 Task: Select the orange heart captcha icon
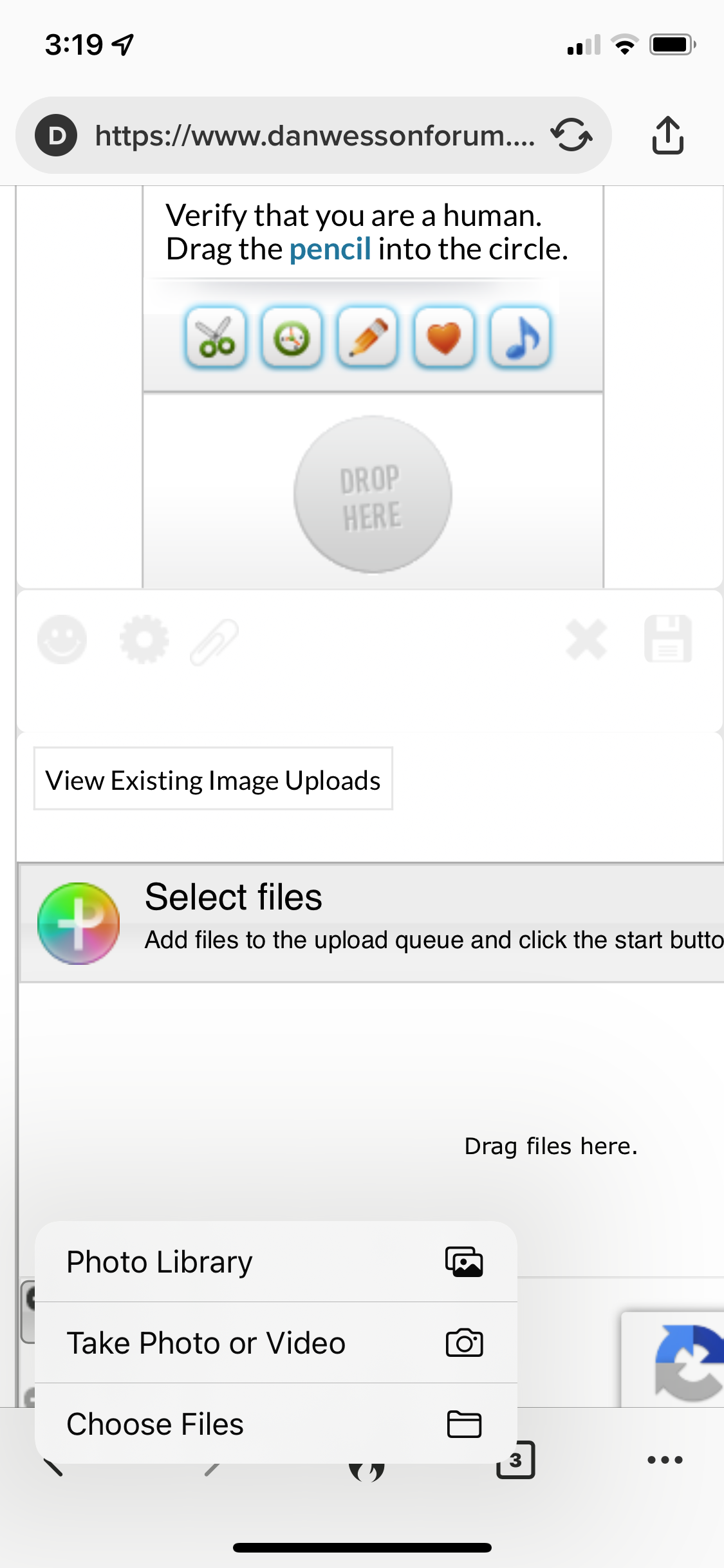443,337
